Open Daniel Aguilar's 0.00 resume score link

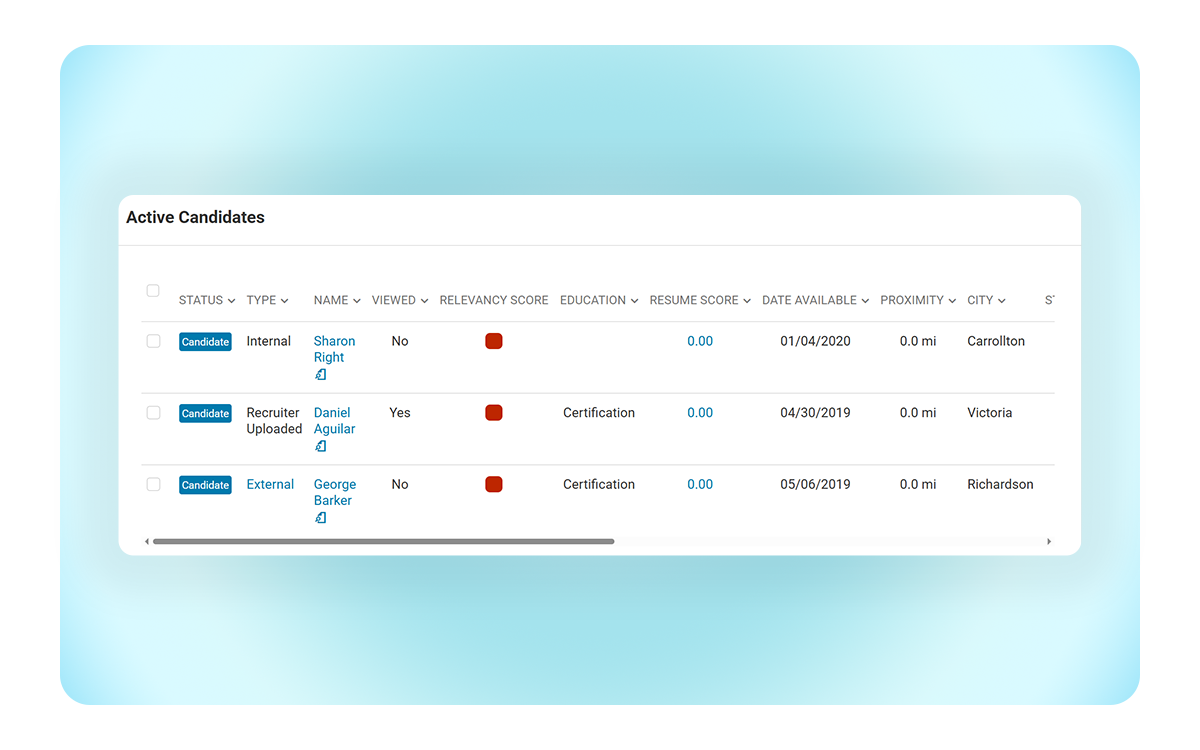(x=700, y=413)
